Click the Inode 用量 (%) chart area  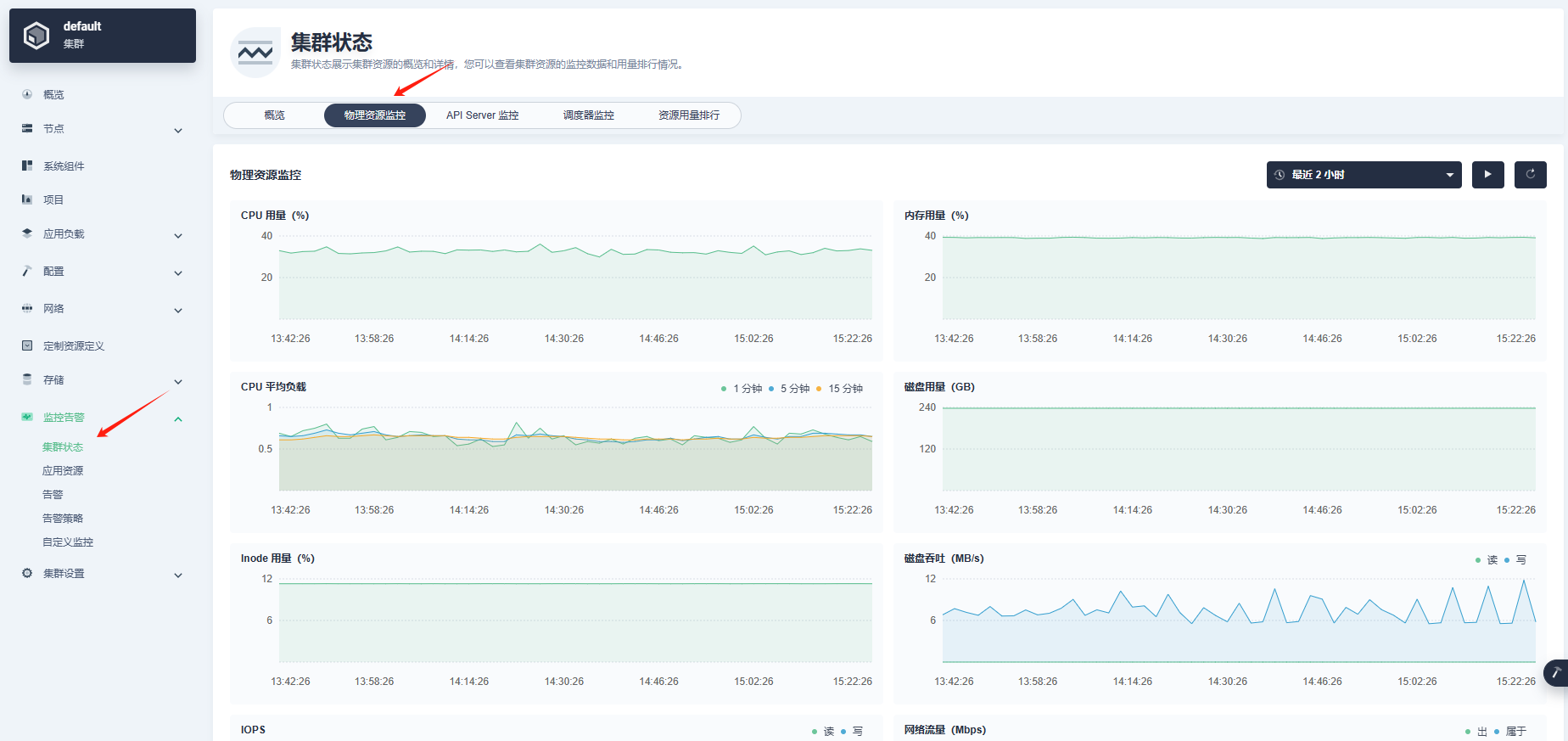(575, 620)
